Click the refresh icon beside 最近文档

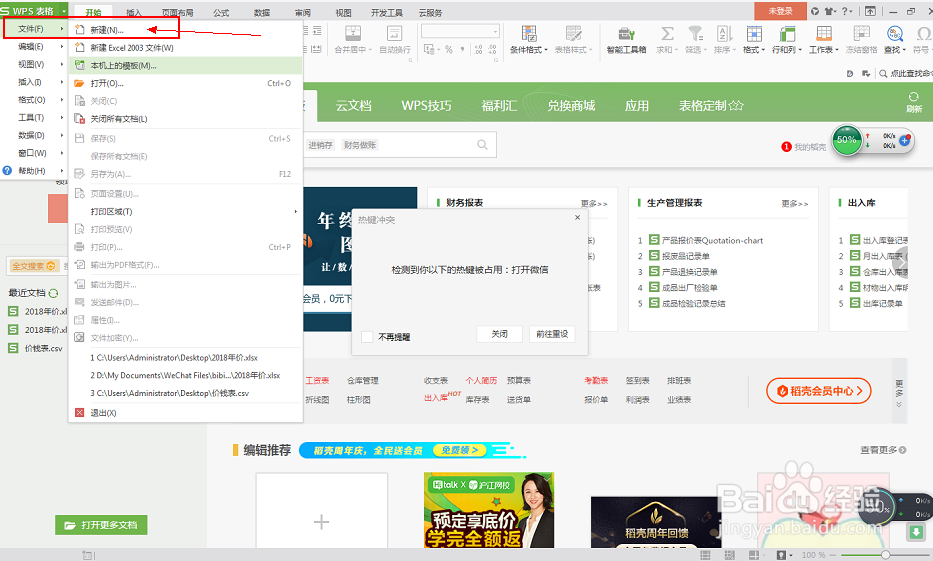(x=54, y=293)
